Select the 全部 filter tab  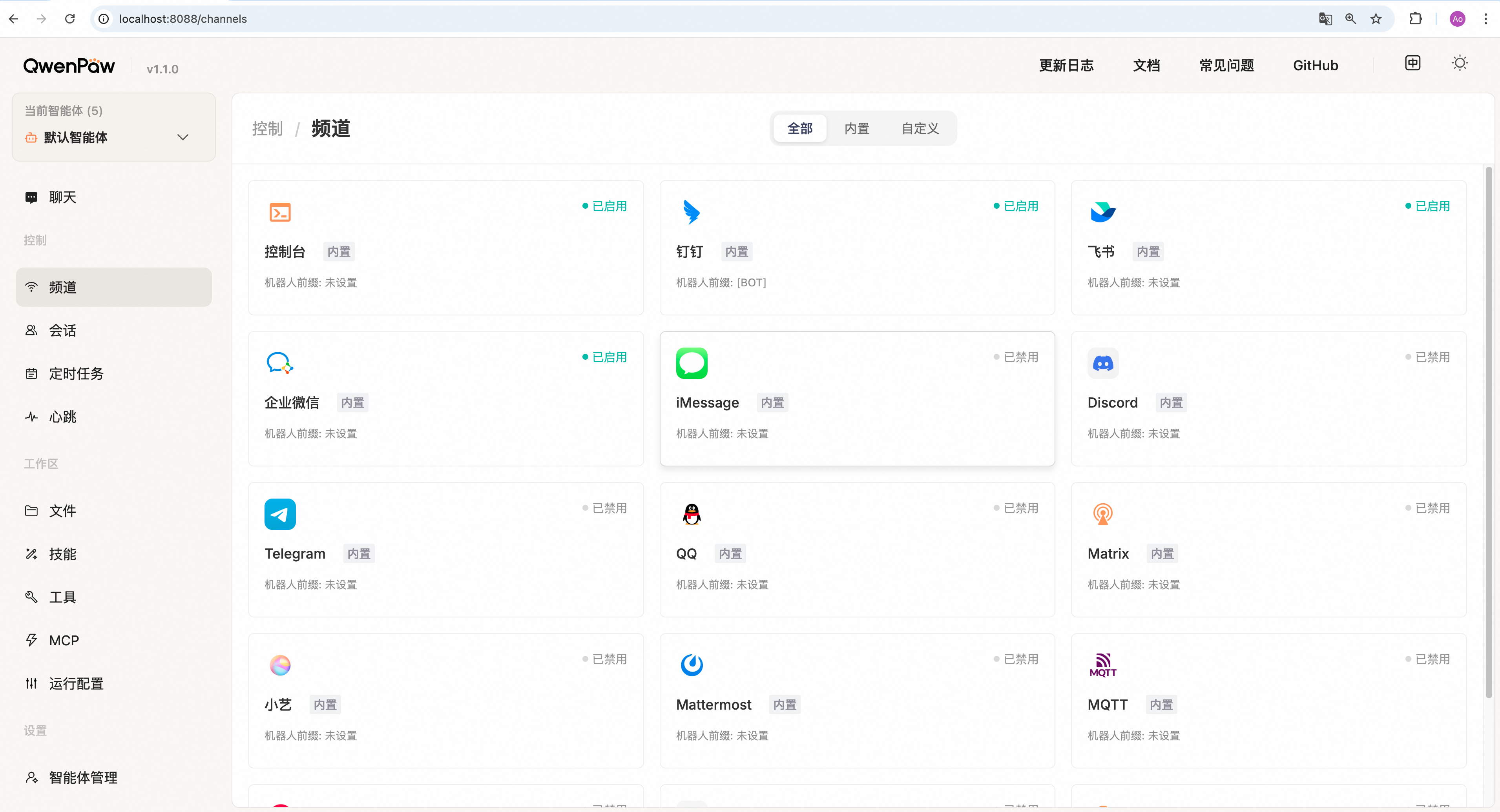799,128
